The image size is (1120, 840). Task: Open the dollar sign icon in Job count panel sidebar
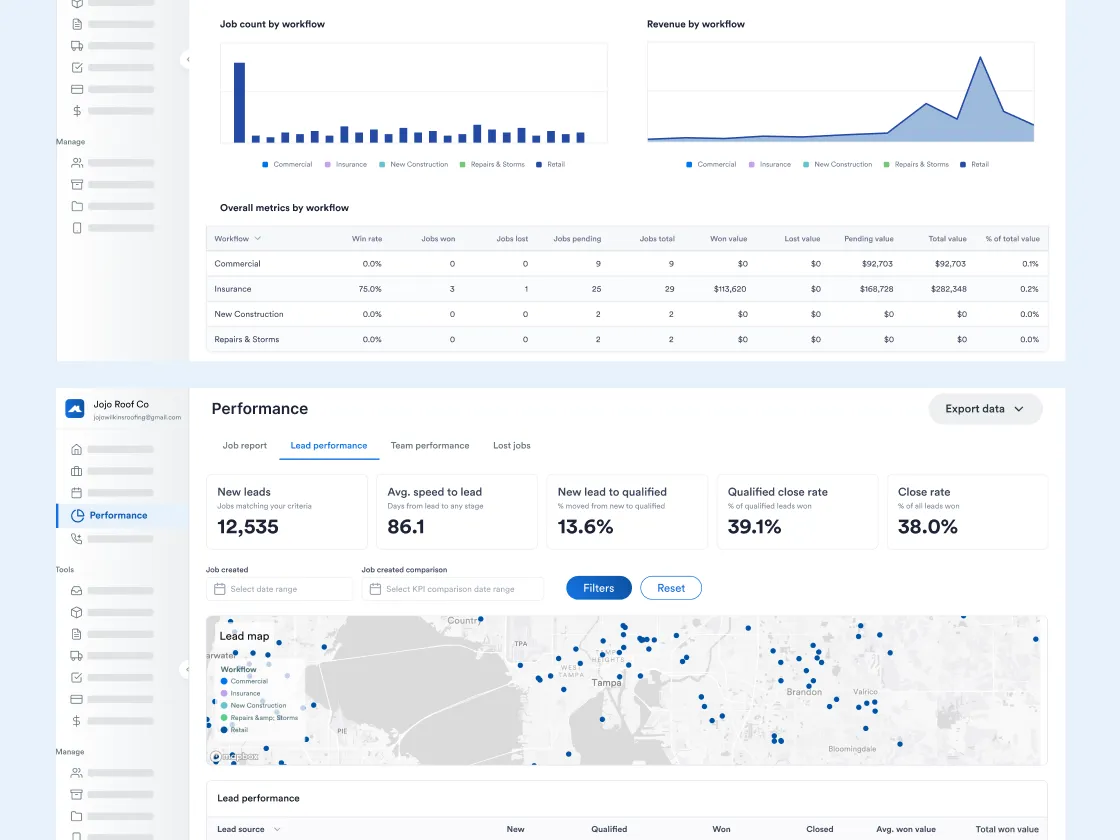pyautogui.click(x=77, y=111)
